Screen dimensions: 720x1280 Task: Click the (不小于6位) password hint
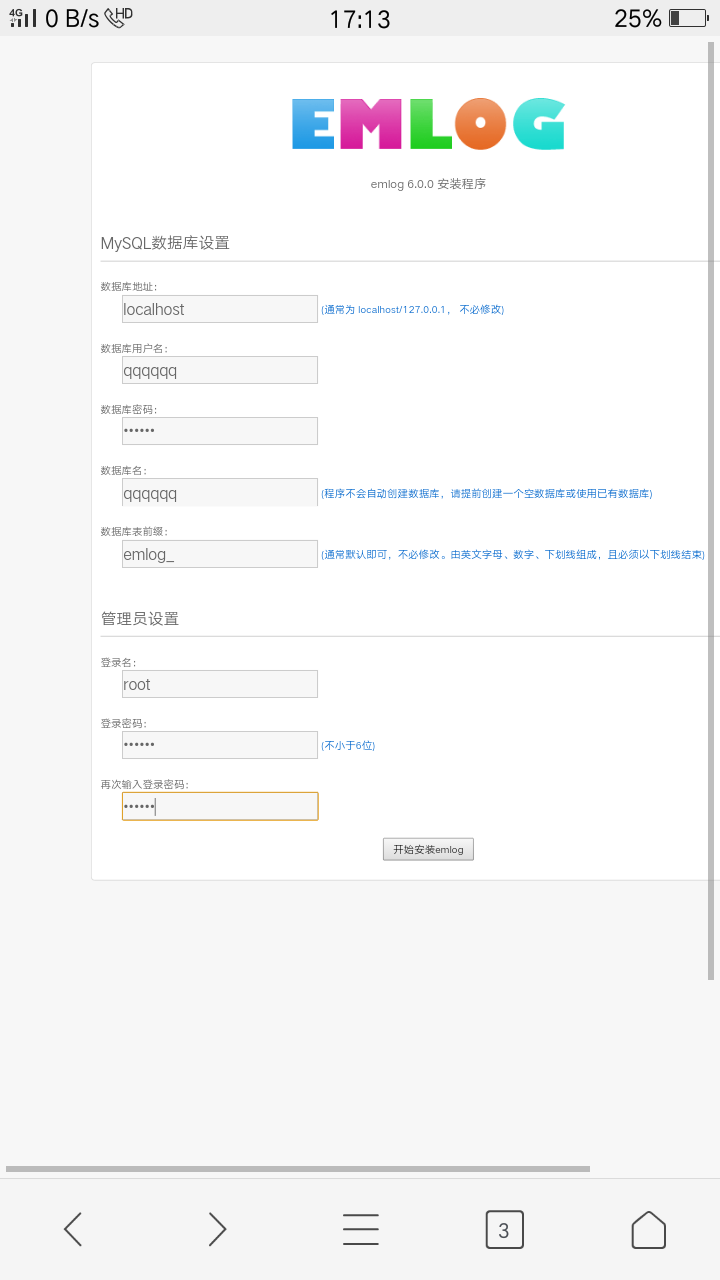click(x=348, y=746)
